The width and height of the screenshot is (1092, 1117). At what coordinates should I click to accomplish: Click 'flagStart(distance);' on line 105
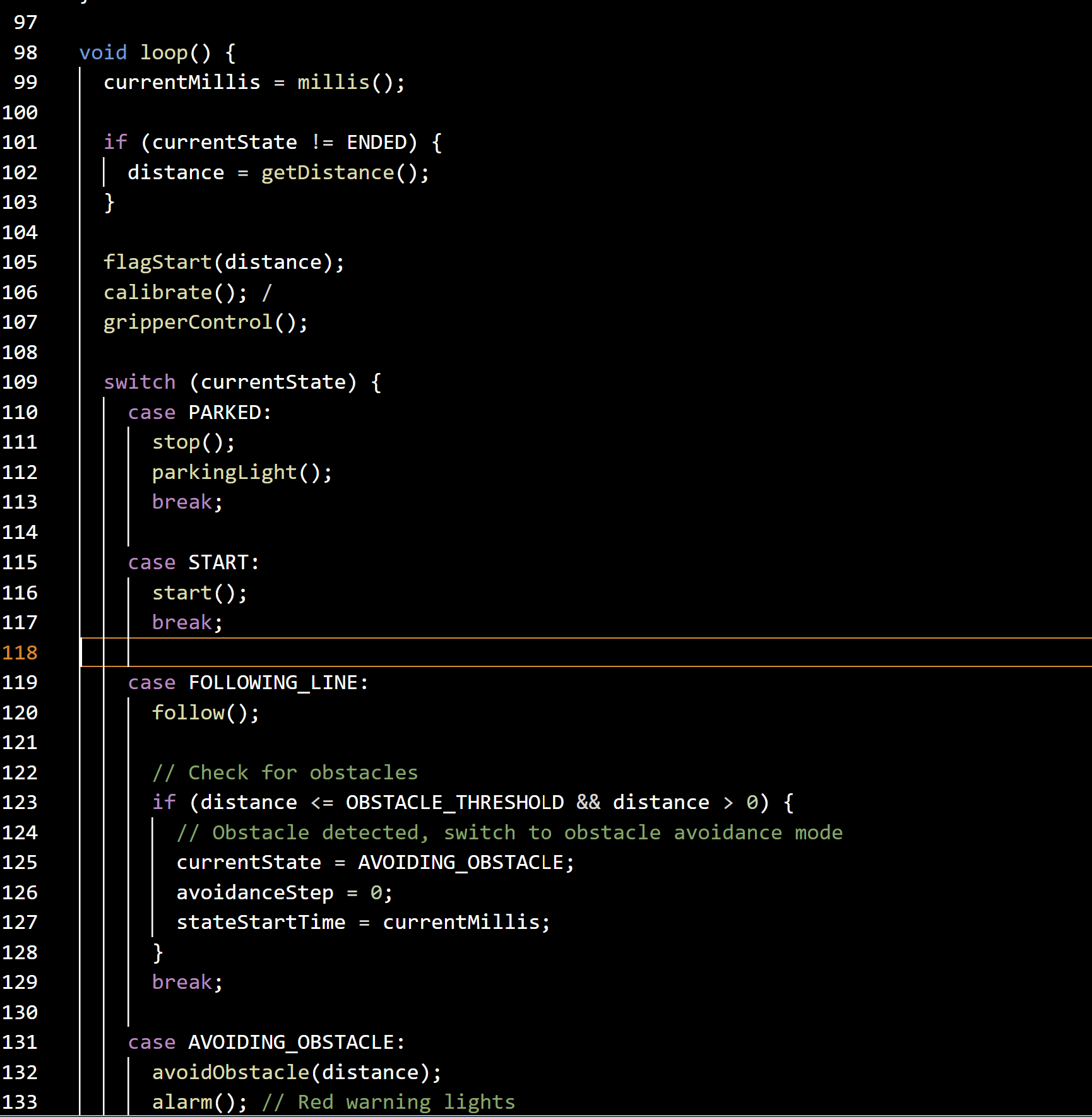pyautogui.click(x=224, y=262)
